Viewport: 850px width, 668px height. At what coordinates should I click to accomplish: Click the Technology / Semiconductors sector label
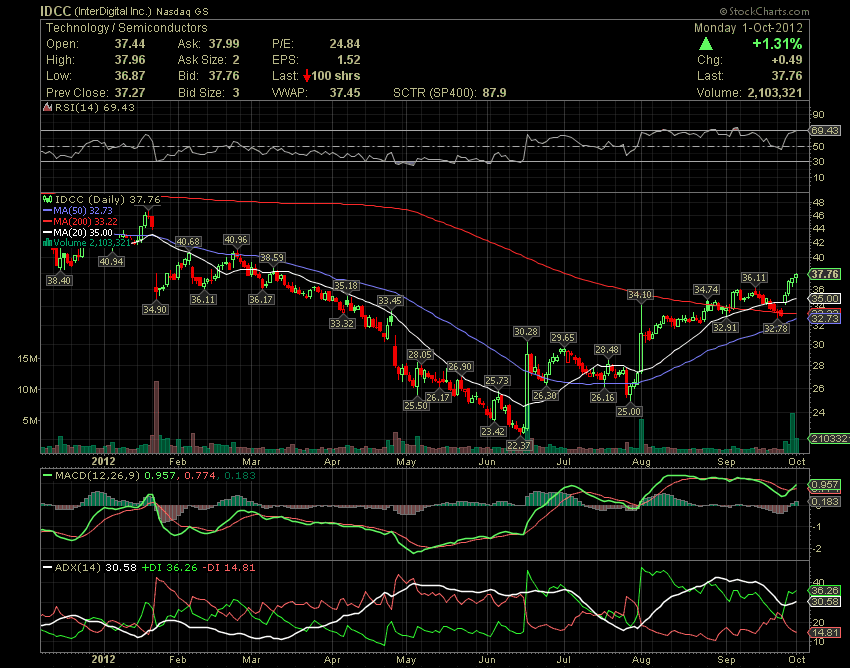point(126,28)
